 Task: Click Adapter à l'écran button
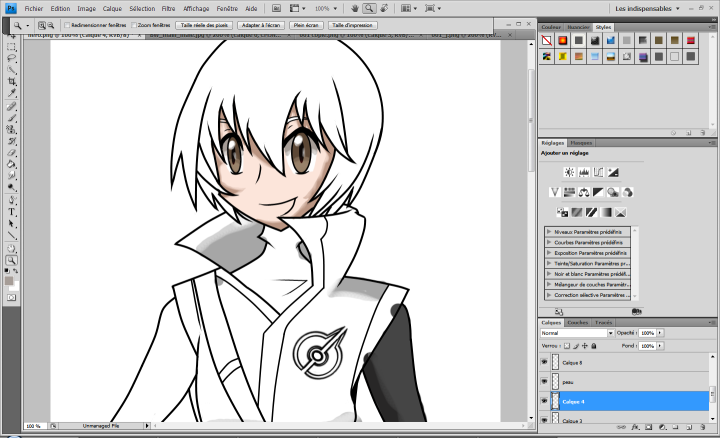coord(261,25)
